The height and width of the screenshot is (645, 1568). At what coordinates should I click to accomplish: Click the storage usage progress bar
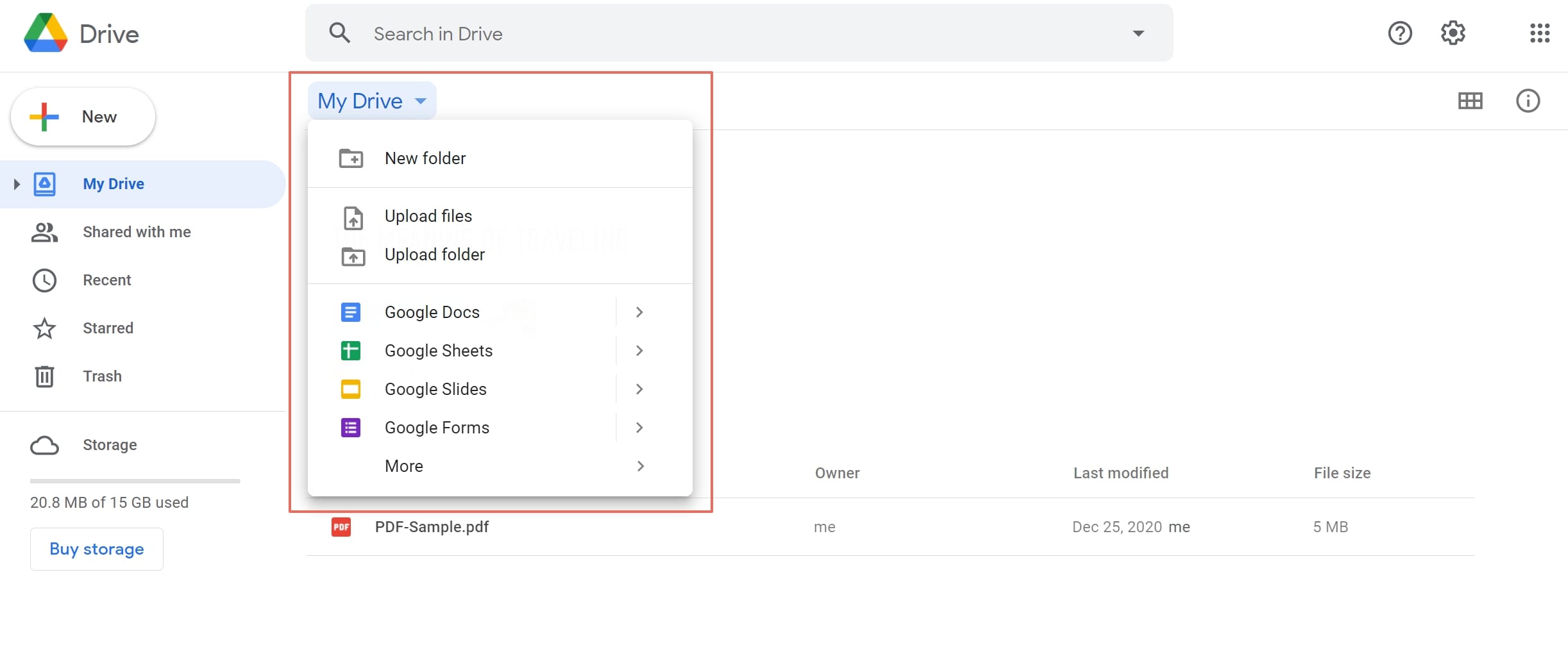pos(135,481)
